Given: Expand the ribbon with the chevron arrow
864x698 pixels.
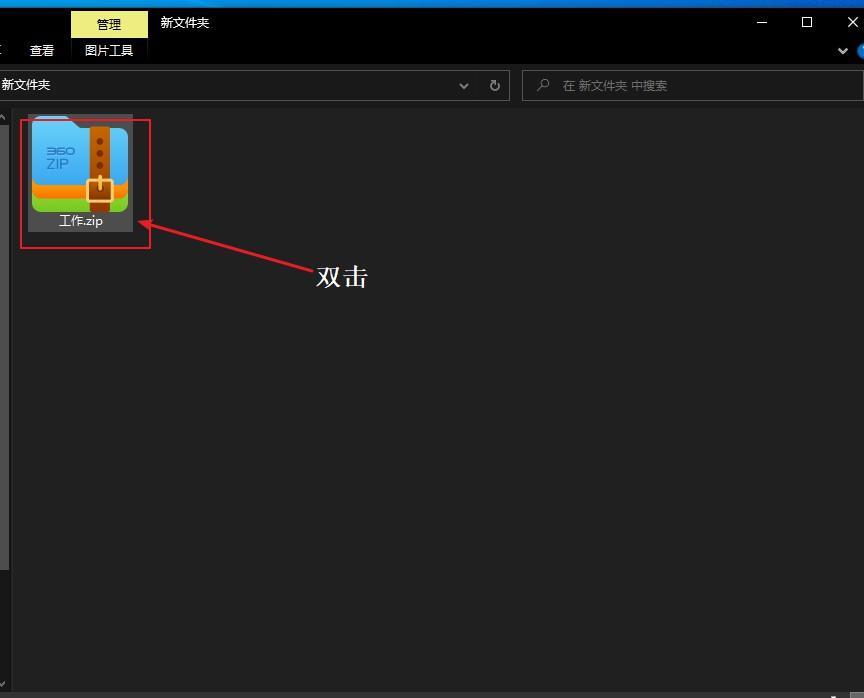Looking at the screenshot, I should coord(843,51).
